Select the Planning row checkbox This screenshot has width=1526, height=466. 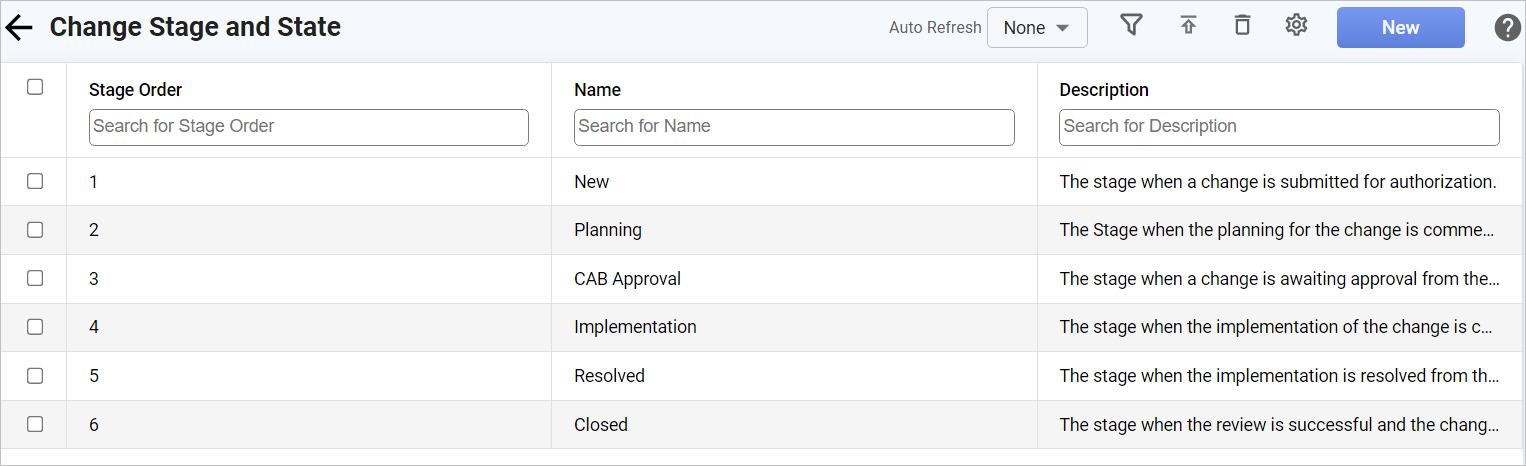tap(35, 230)
